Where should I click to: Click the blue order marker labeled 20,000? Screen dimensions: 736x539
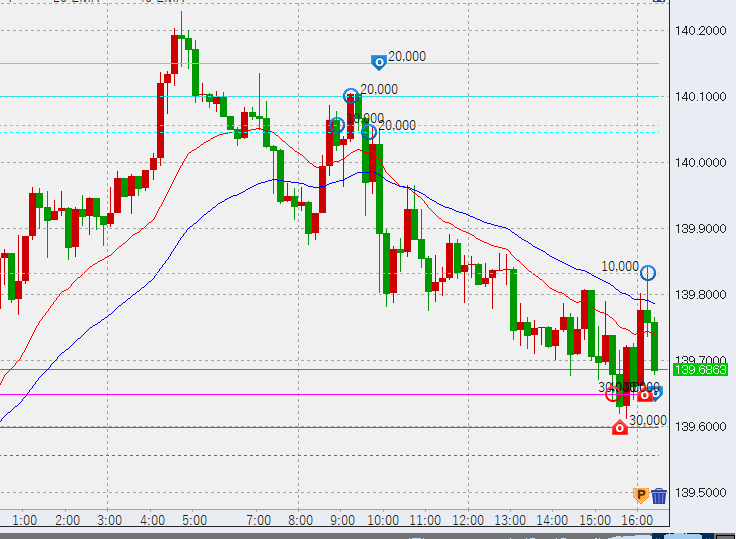click(379, 62)
